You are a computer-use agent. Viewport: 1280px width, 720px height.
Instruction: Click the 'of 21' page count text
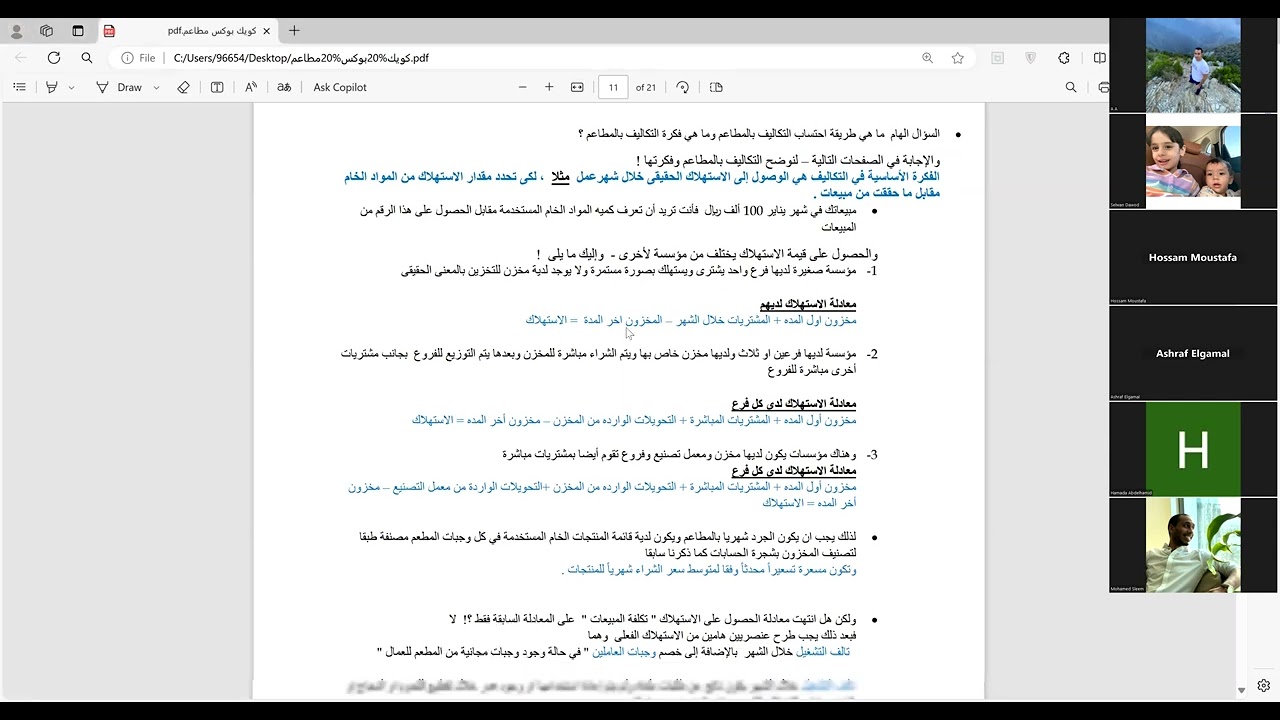[646, 87]
